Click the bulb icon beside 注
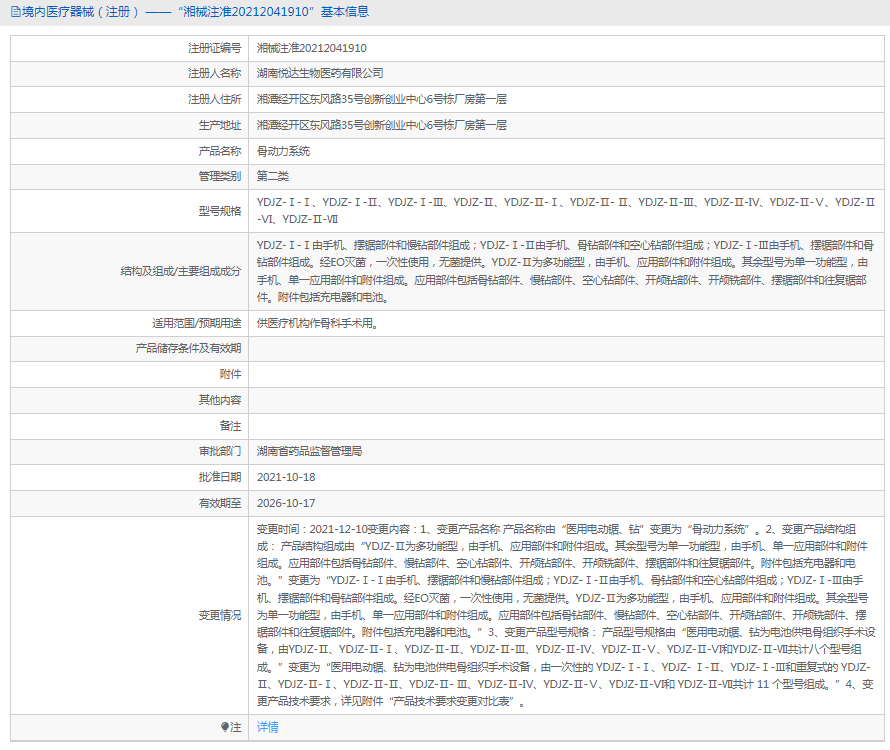 [x=224, y=727]
